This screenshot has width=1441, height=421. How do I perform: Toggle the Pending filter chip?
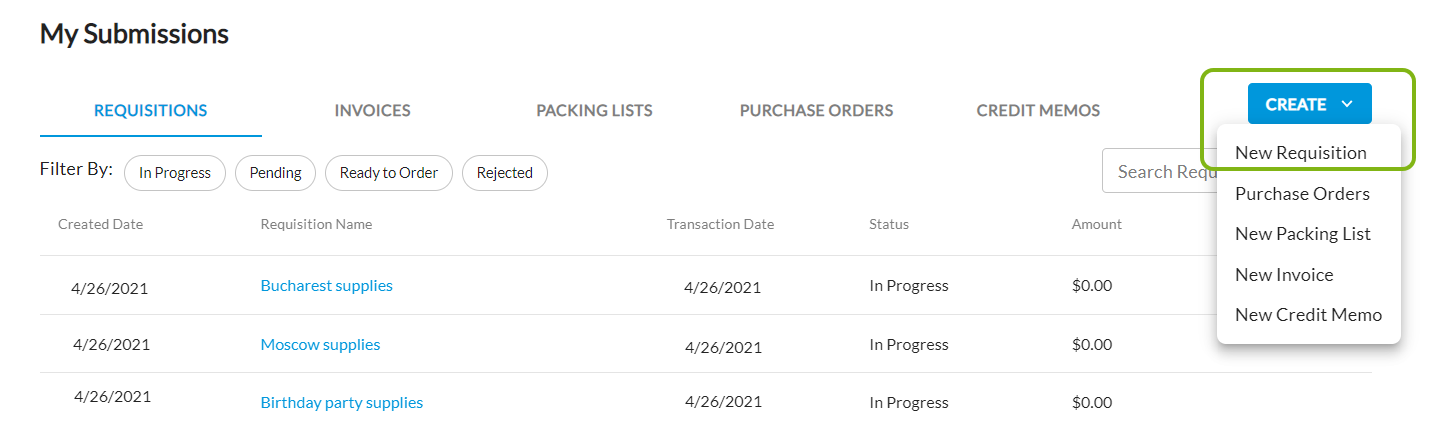275,173
